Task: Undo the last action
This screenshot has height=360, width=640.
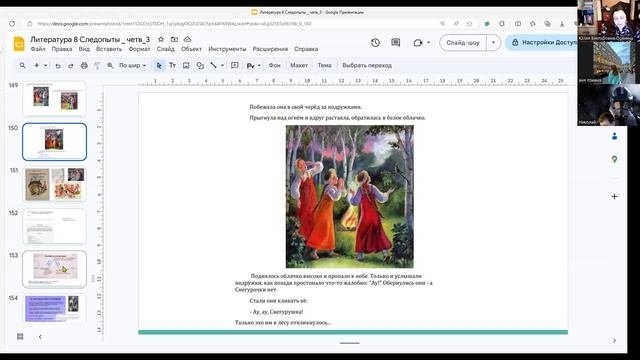Action: (58, 65)
